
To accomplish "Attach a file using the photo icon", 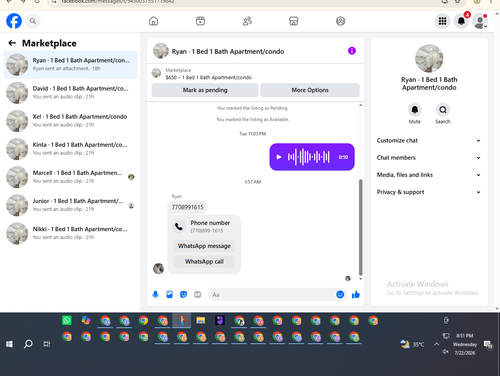I will 169,295.
